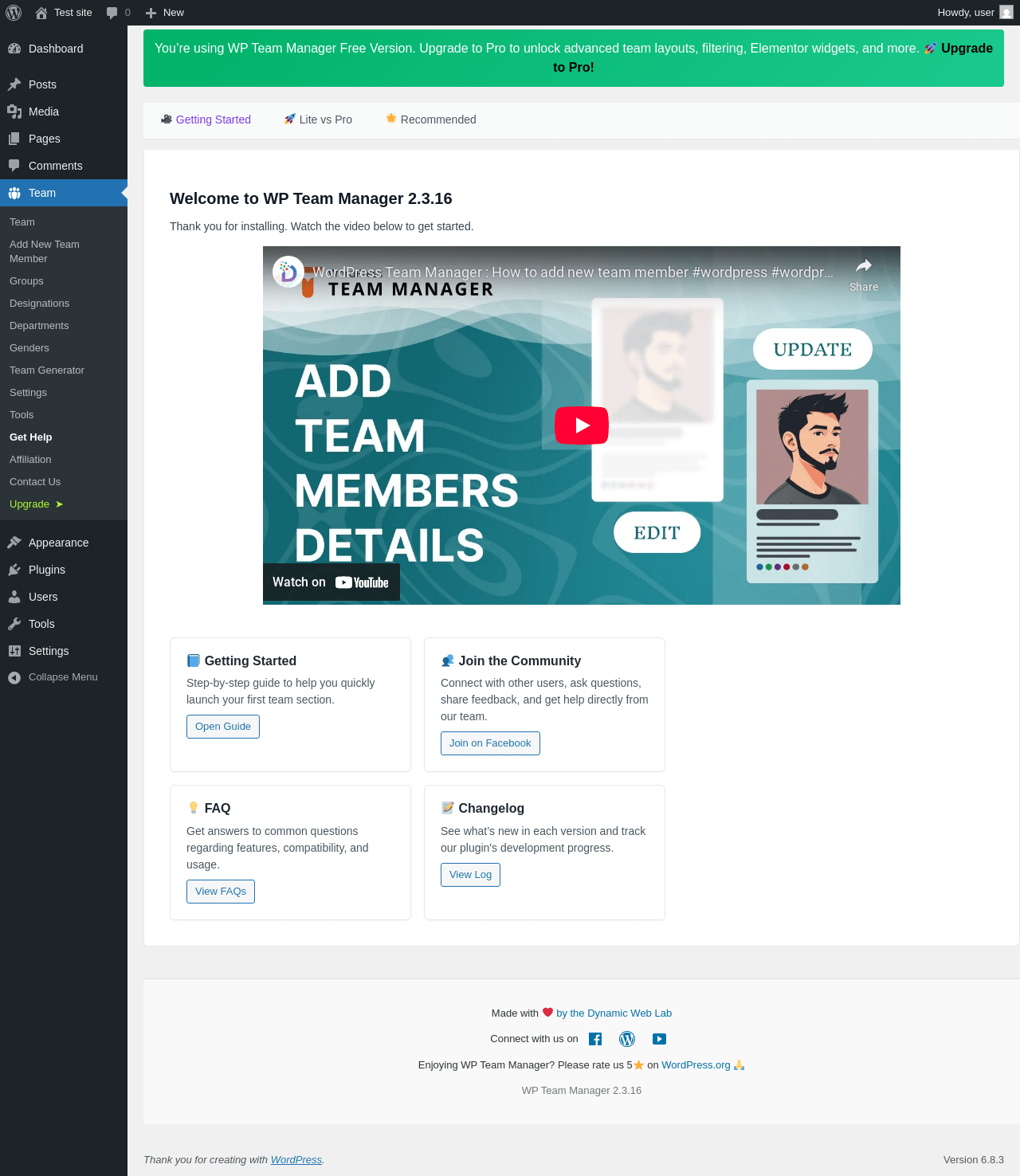
Task: Switch to the Recommended tab
Action: [x=431, y=120]
